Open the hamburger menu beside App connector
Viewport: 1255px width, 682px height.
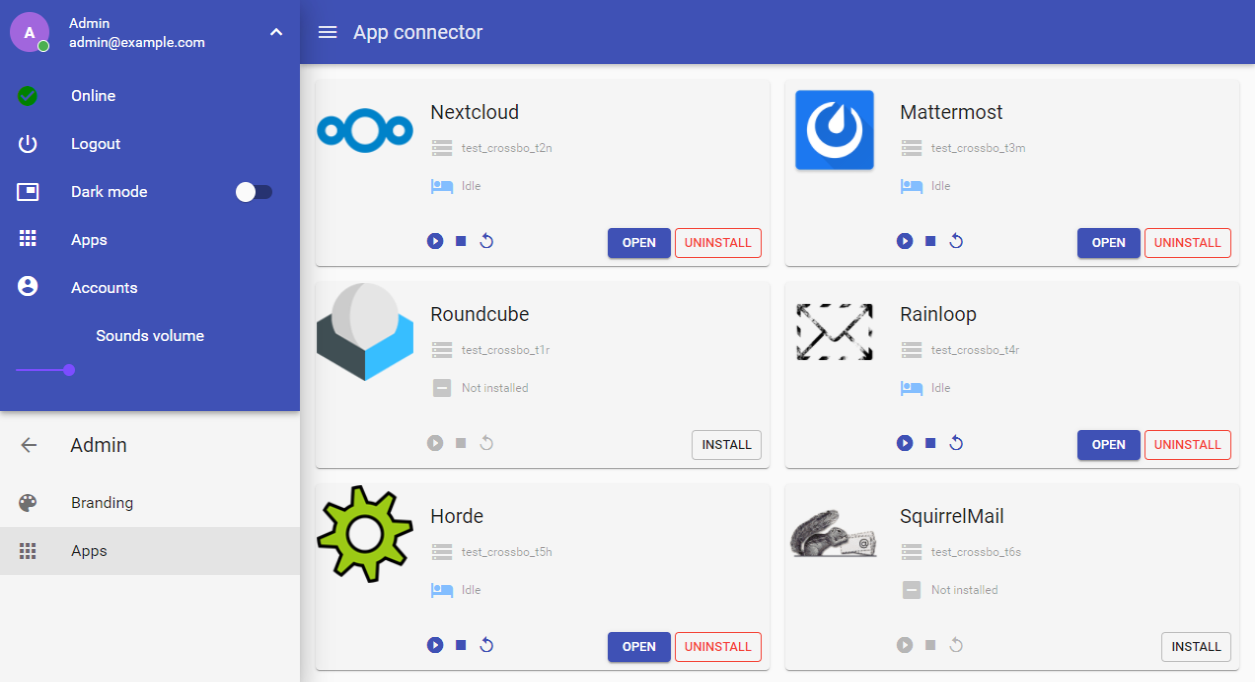click(327, 32)
